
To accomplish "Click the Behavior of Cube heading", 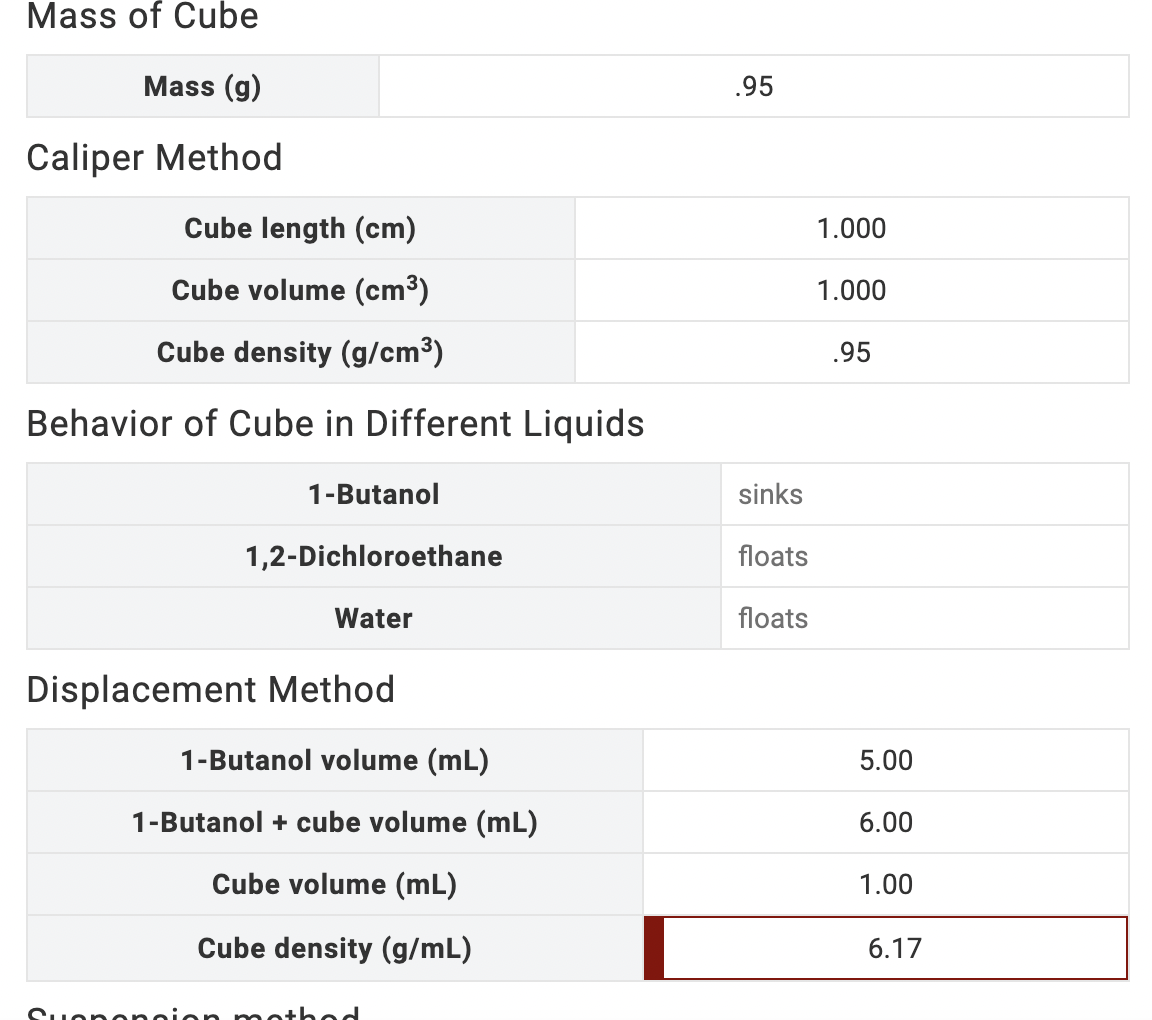I will tap(336, 424).
